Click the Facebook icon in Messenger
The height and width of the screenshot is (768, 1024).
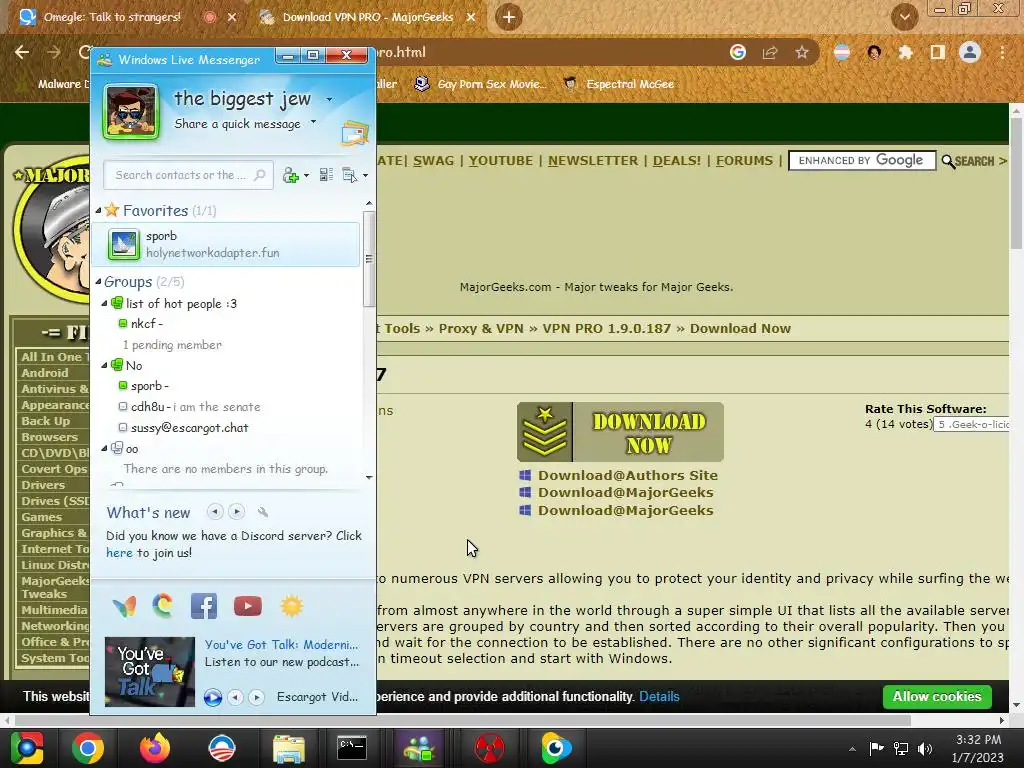click(204, 606)
